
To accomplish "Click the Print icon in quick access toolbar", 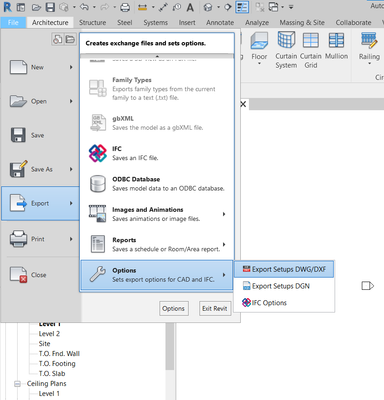I will point(125,7).
